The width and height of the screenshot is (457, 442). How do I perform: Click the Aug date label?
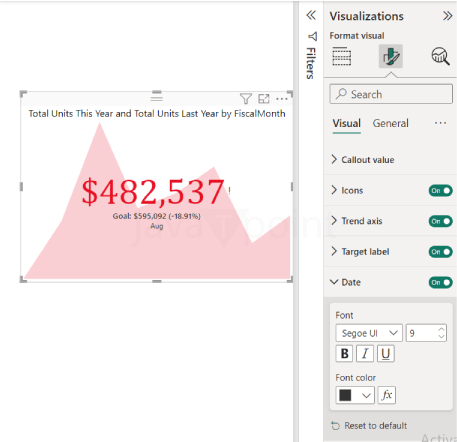click(x=157, y=226)
